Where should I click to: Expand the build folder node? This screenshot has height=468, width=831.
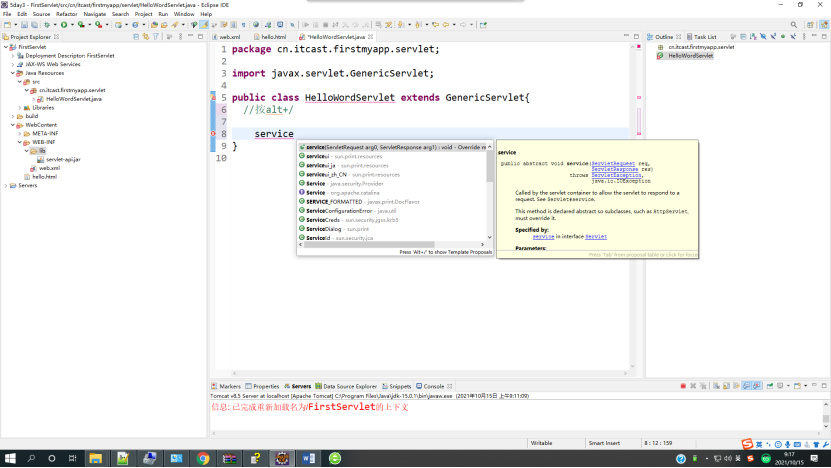(13, 116)
